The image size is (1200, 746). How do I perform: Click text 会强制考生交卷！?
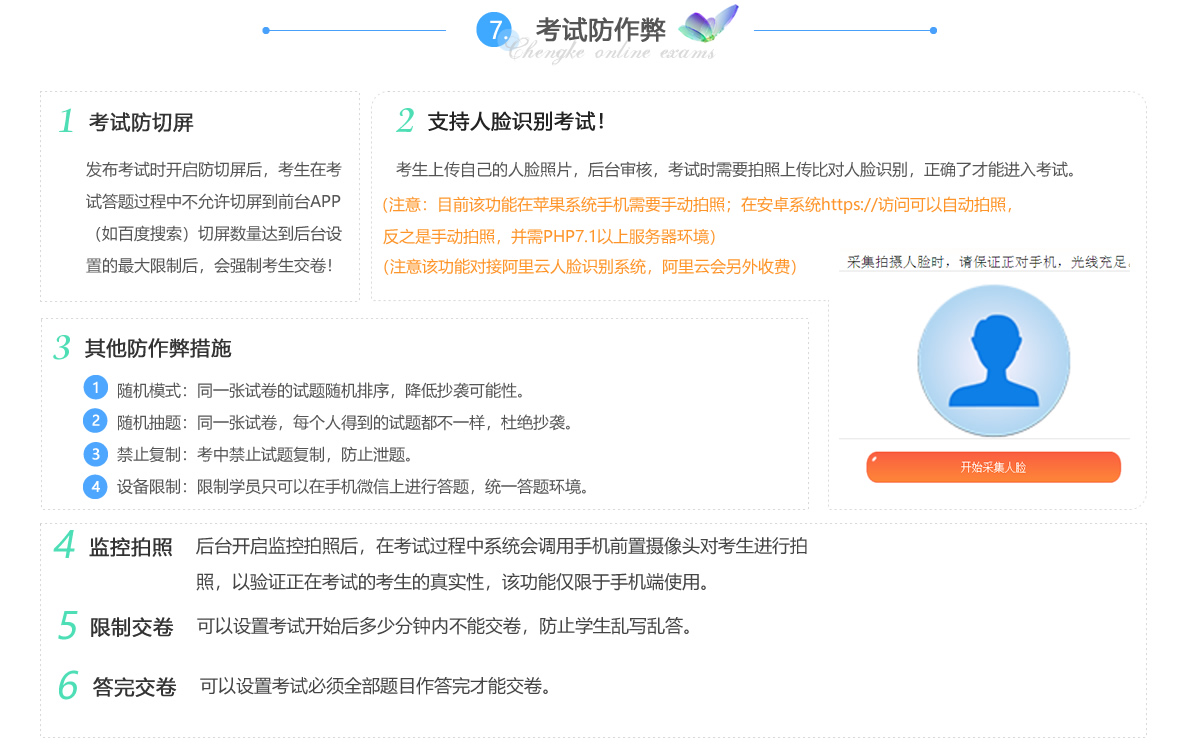tap(273, 266)
